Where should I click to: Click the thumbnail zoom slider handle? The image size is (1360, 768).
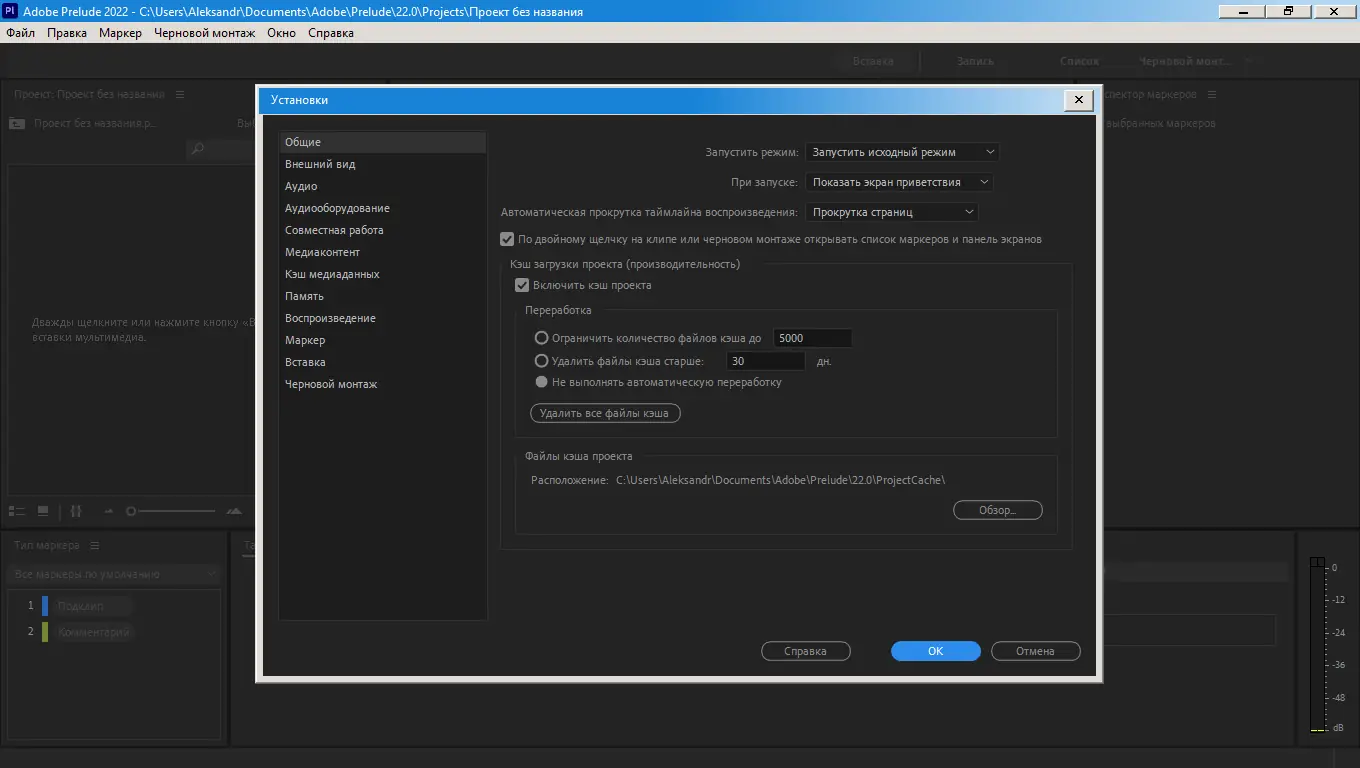pyautogui.click(x=131, y=511)
